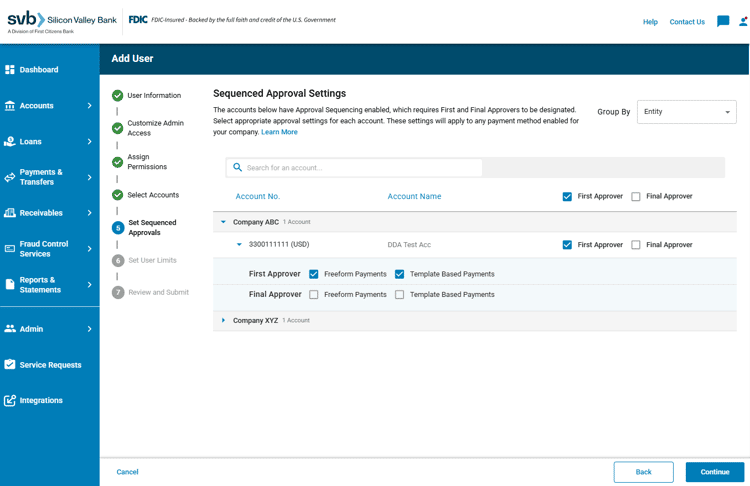750x486 pixels.
Task: Click the search magnifier icon in account search
Action: 237,167
